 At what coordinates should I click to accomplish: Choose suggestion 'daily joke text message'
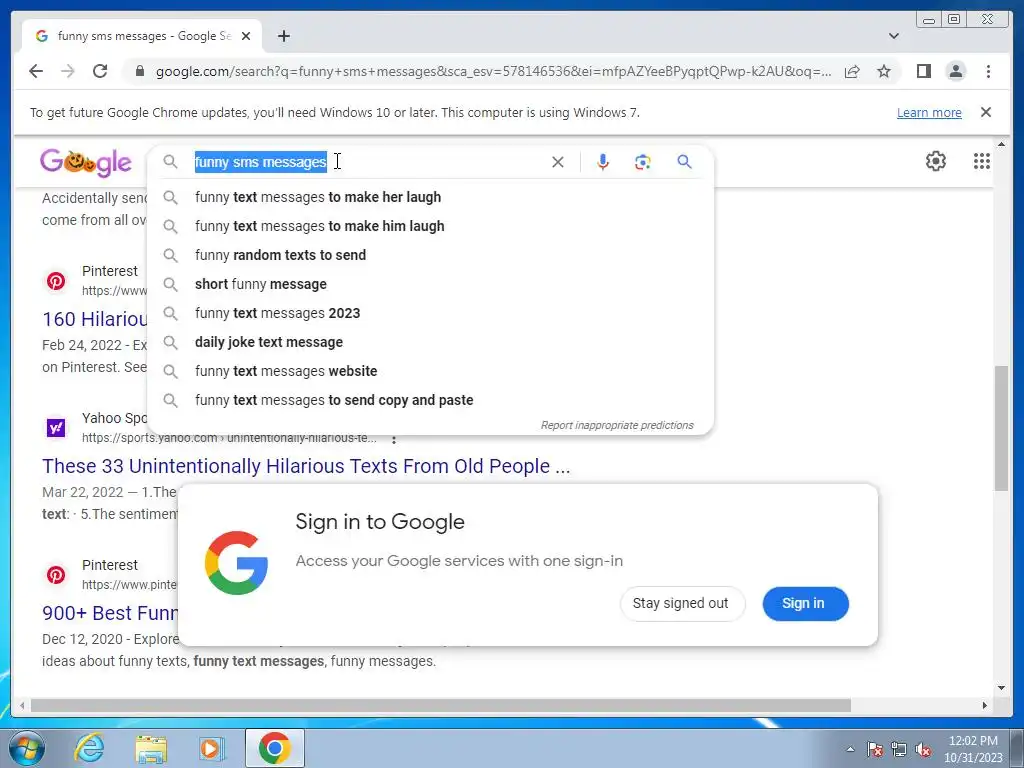[x=431, y=342]
